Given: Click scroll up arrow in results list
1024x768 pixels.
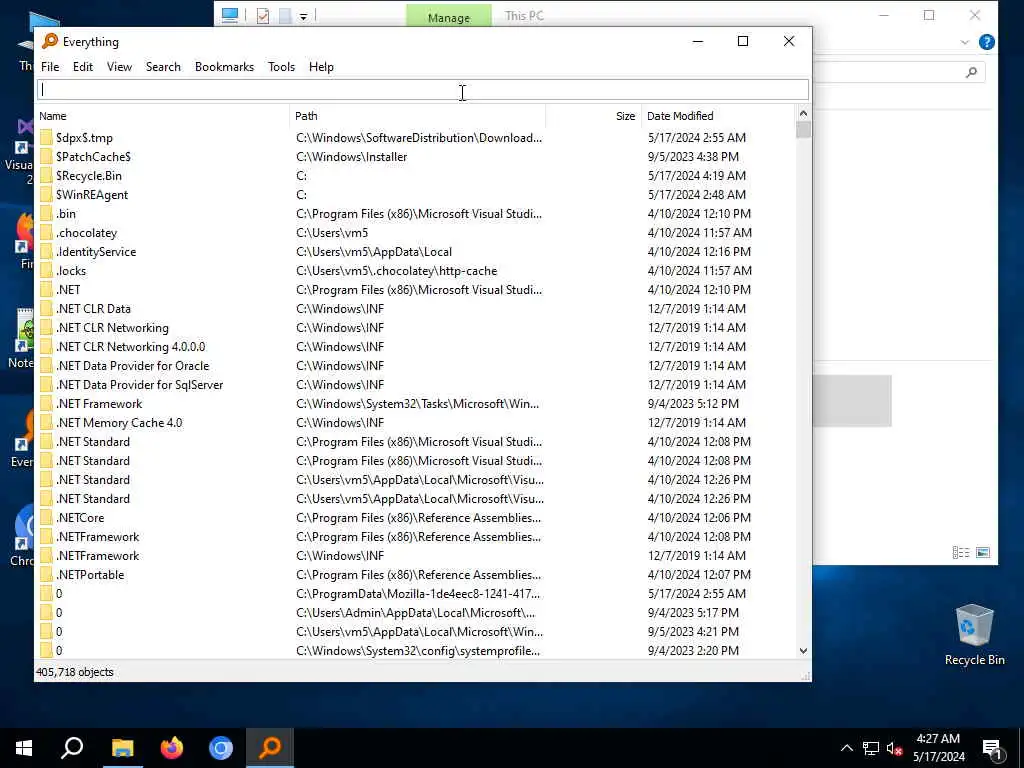Looking at the screenshot, I should (803, 114).
